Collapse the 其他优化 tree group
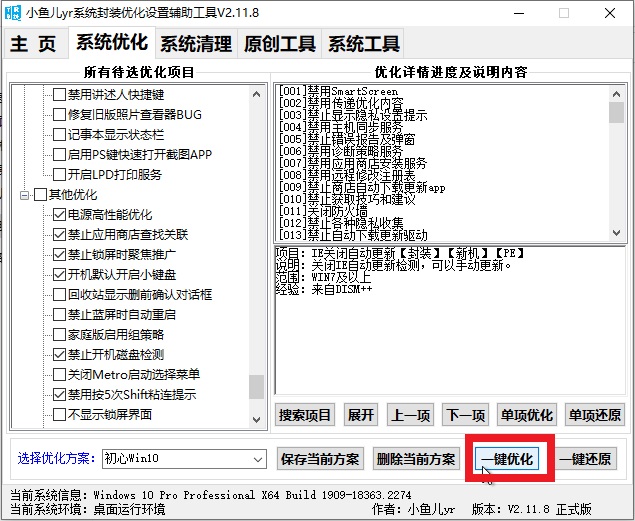 25,194
